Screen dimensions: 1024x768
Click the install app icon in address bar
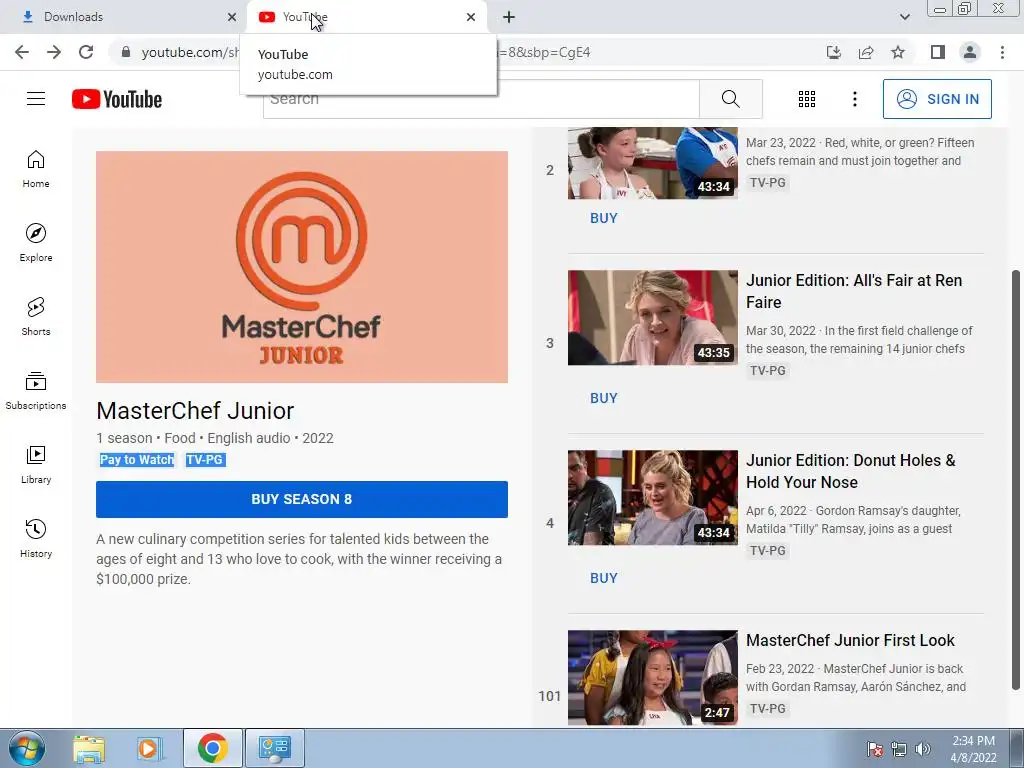[x=834, y=52]
